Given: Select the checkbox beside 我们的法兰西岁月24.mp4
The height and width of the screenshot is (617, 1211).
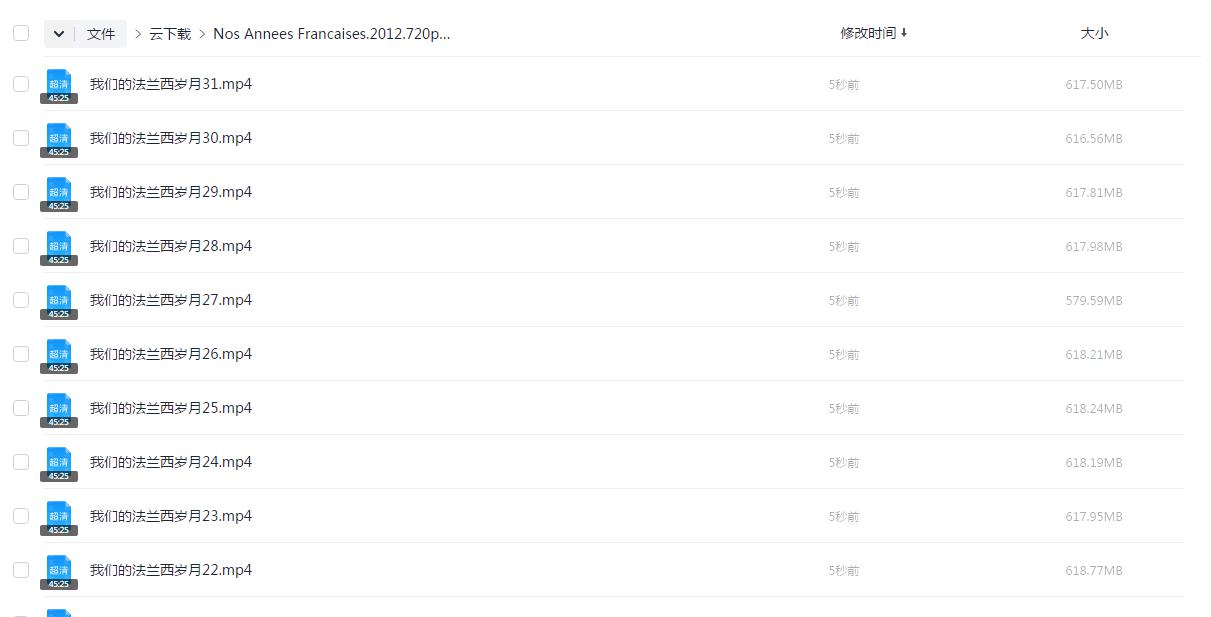Looking at the screenshot, I should (x=21, y=462).
